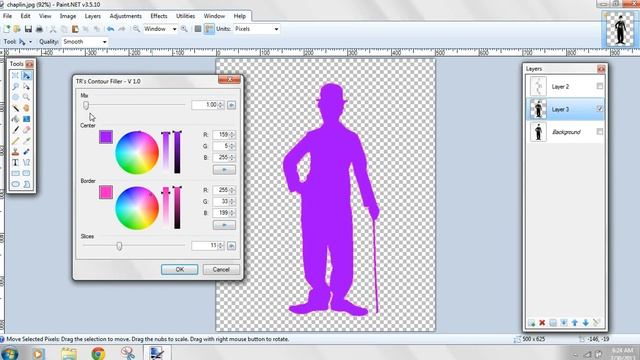The width and height of the screenshot is (640, 360).
Task: Select the Rounded Rectangle tool
Action: click(x=27, y=173)
